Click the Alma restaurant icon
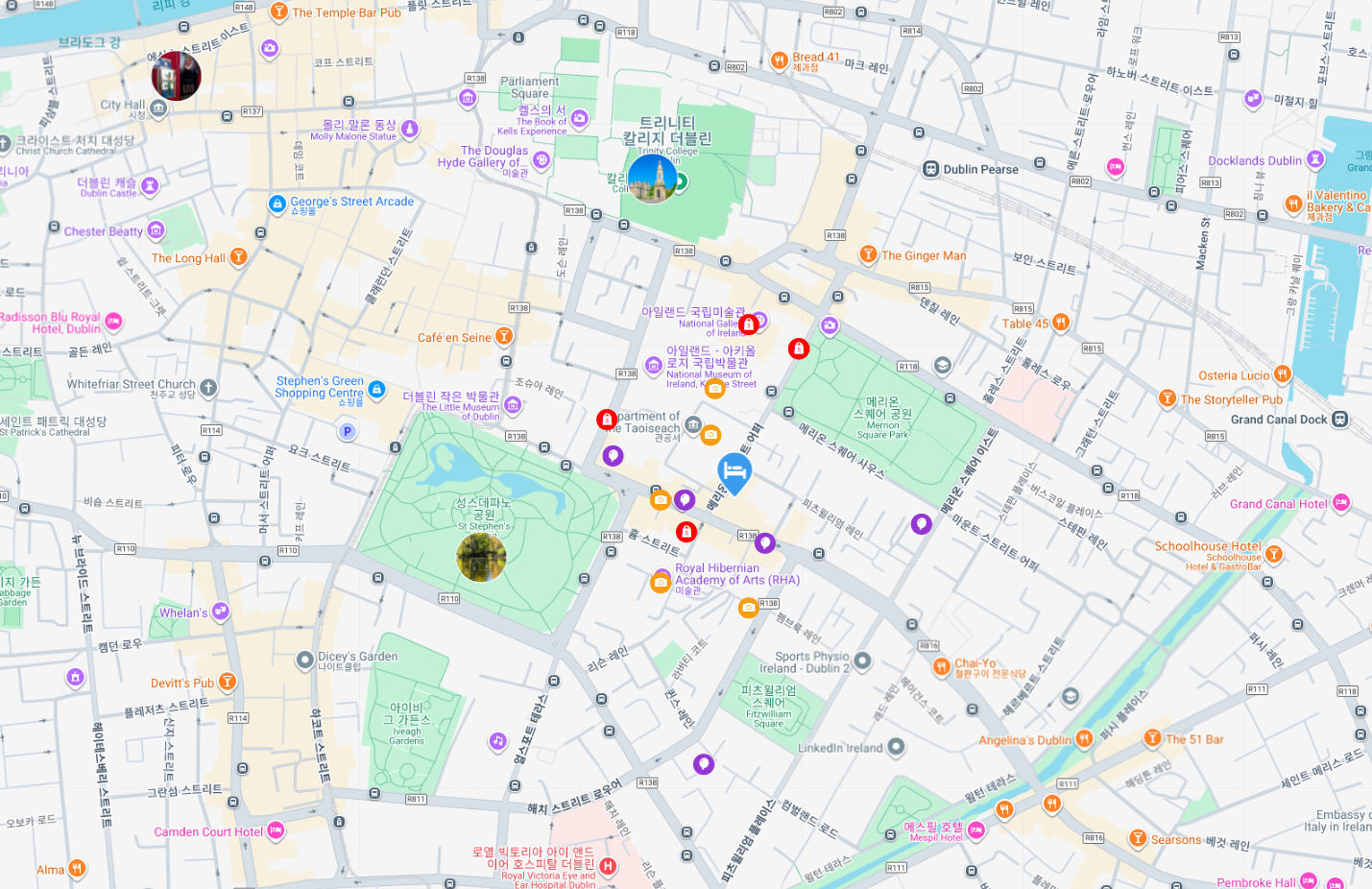Screen dimensions: 1372x889 pyautogui.click(x=77, y=869)
